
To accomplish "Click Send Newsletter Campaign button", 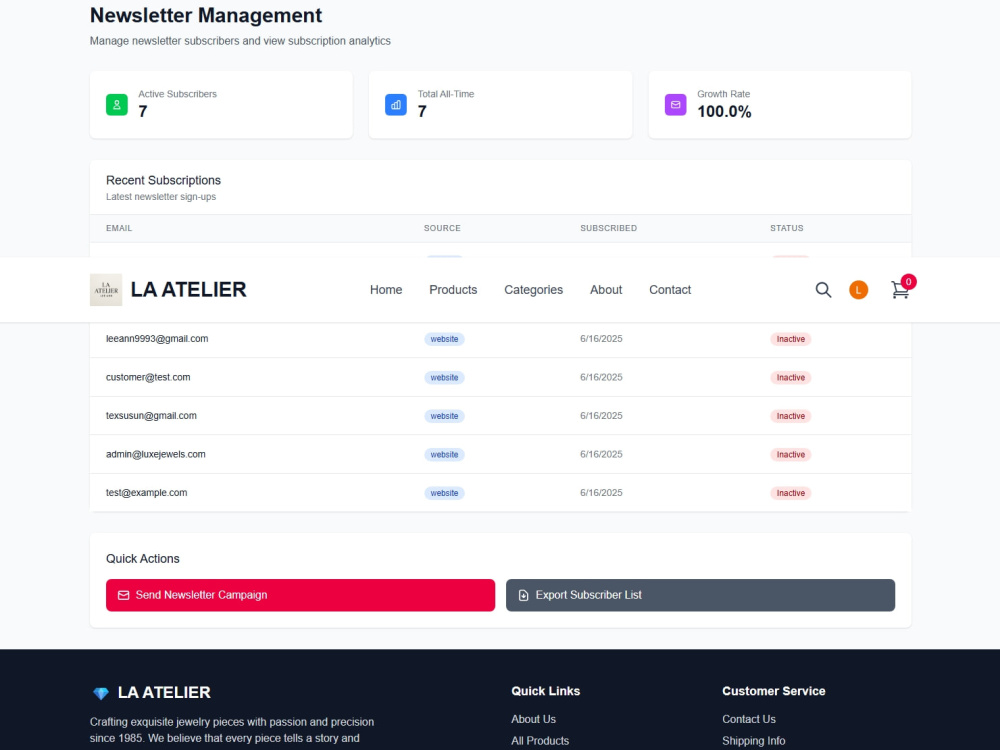I will point(300,595).
